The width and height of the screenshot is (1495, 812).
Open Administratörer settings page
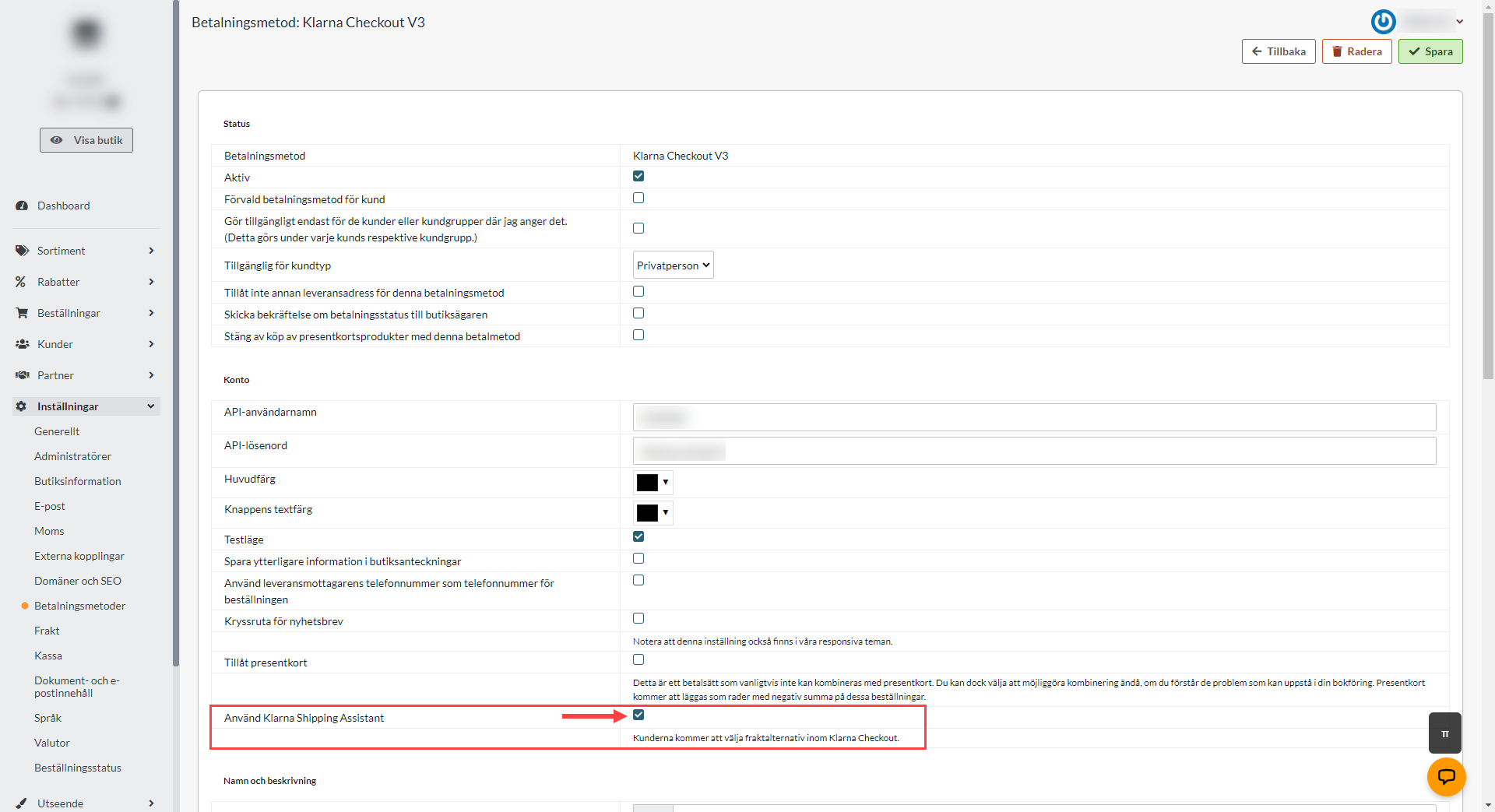[72, 456]
